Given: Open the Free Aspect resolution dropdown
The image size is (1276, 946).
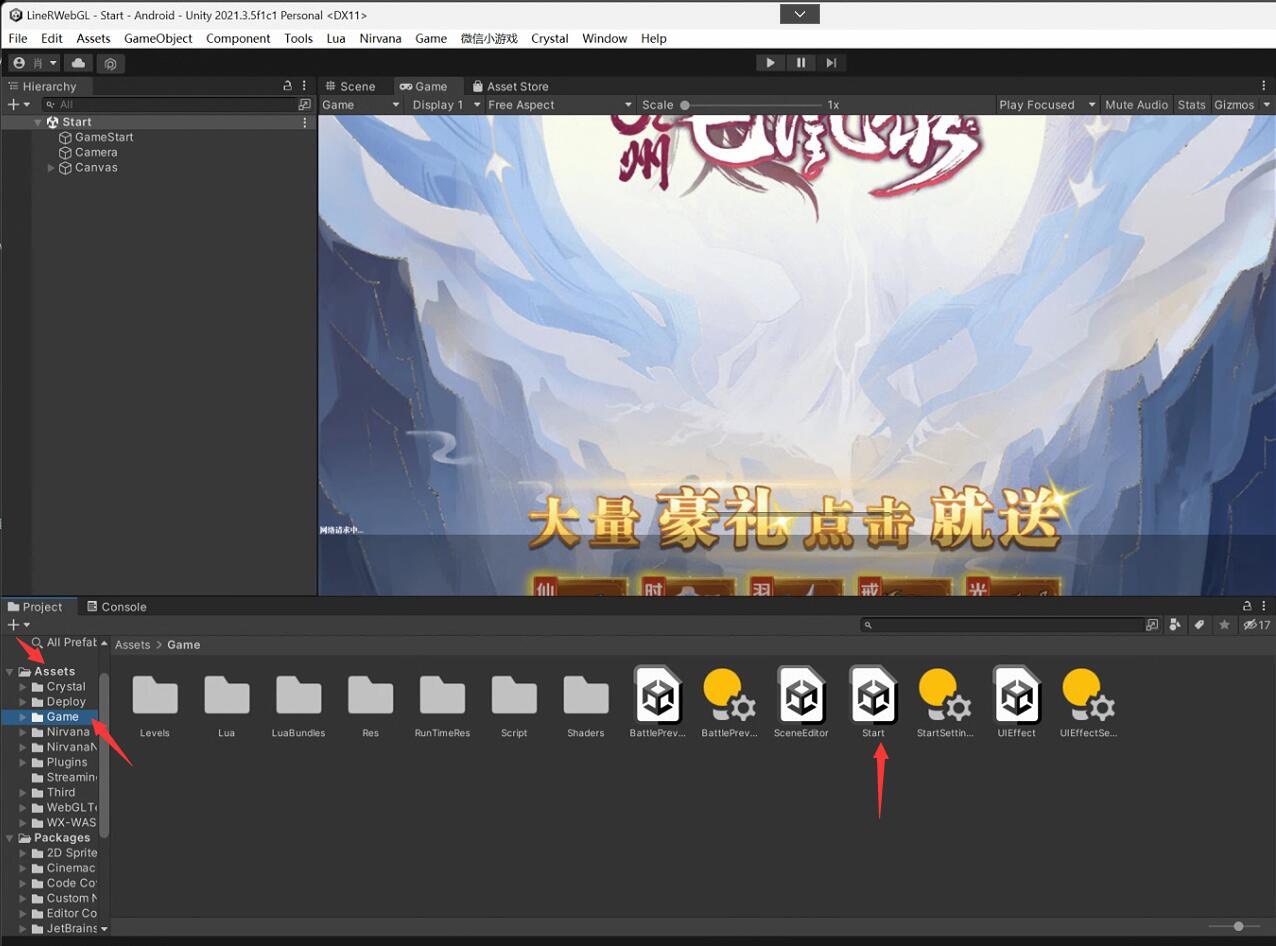Looking at the screenshot, I should coord(559,105).
